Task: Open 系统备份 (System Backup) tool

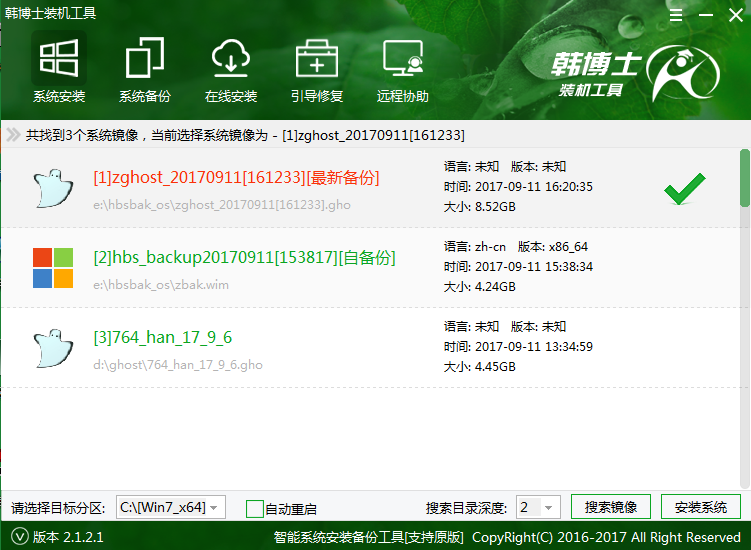Action: (x=144, y=69)
